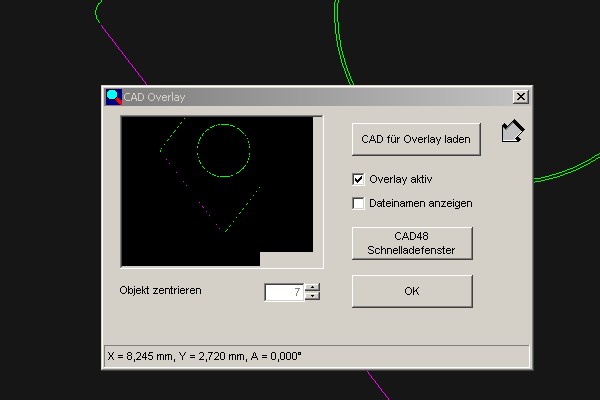Click the arrow icon beside the load button

pos(513,131)
